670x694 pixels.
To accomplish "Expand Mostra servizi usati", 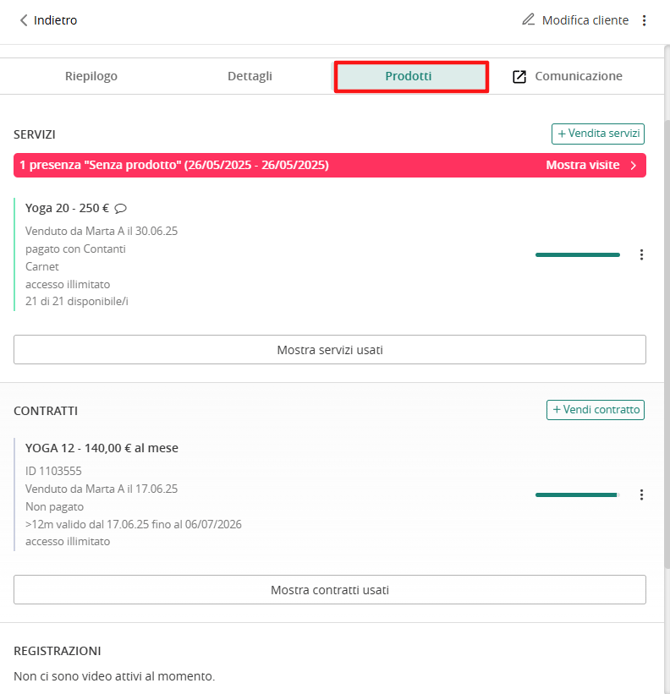I will click(x=330, y=350).
